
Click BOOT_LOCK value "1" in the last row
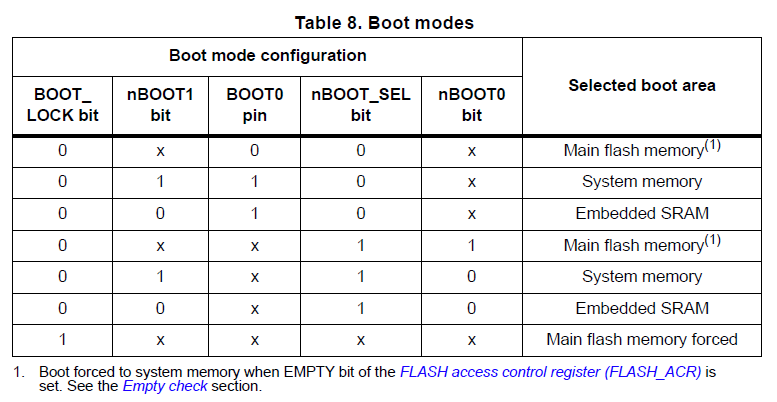click(x=62, y=339)
